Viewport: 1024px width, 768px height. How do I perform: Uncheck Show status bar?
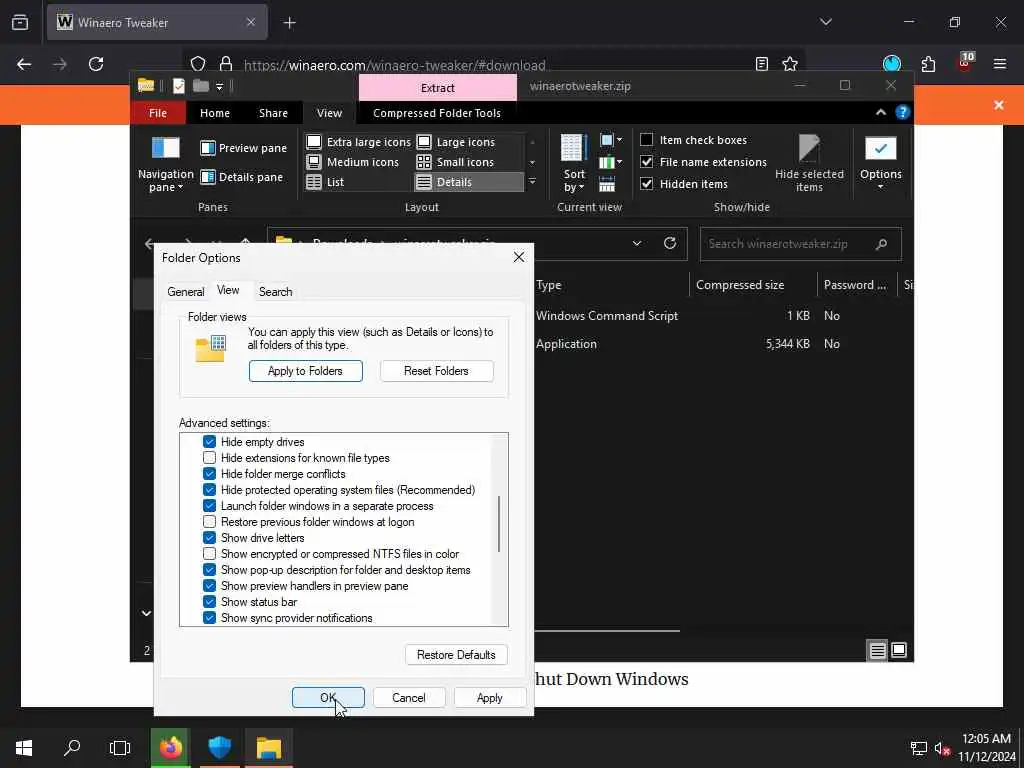coord(210,602)
